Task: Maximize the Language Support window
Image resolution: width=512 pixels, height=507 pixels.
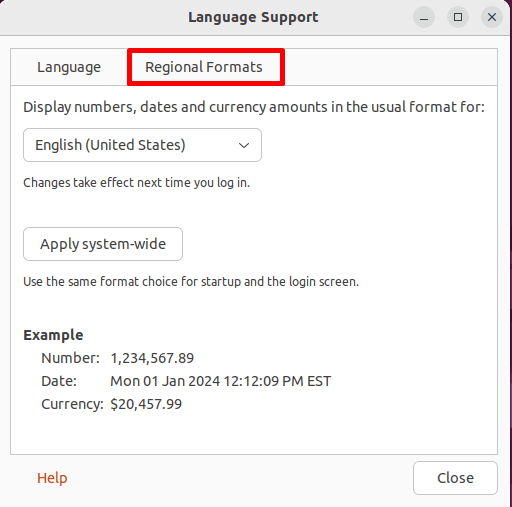Action: pos(458,17)
